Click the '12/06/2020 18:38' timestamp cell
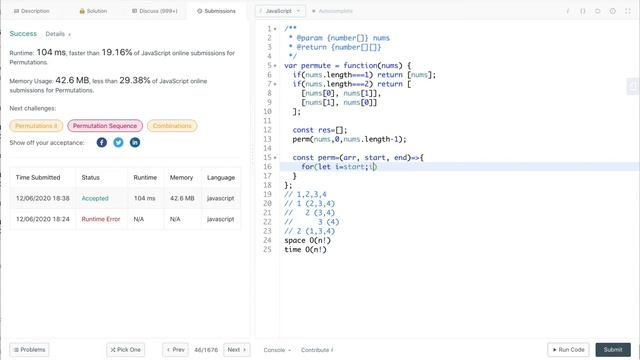Viewport: 640px width, 360px height. [x=42, y=198]
